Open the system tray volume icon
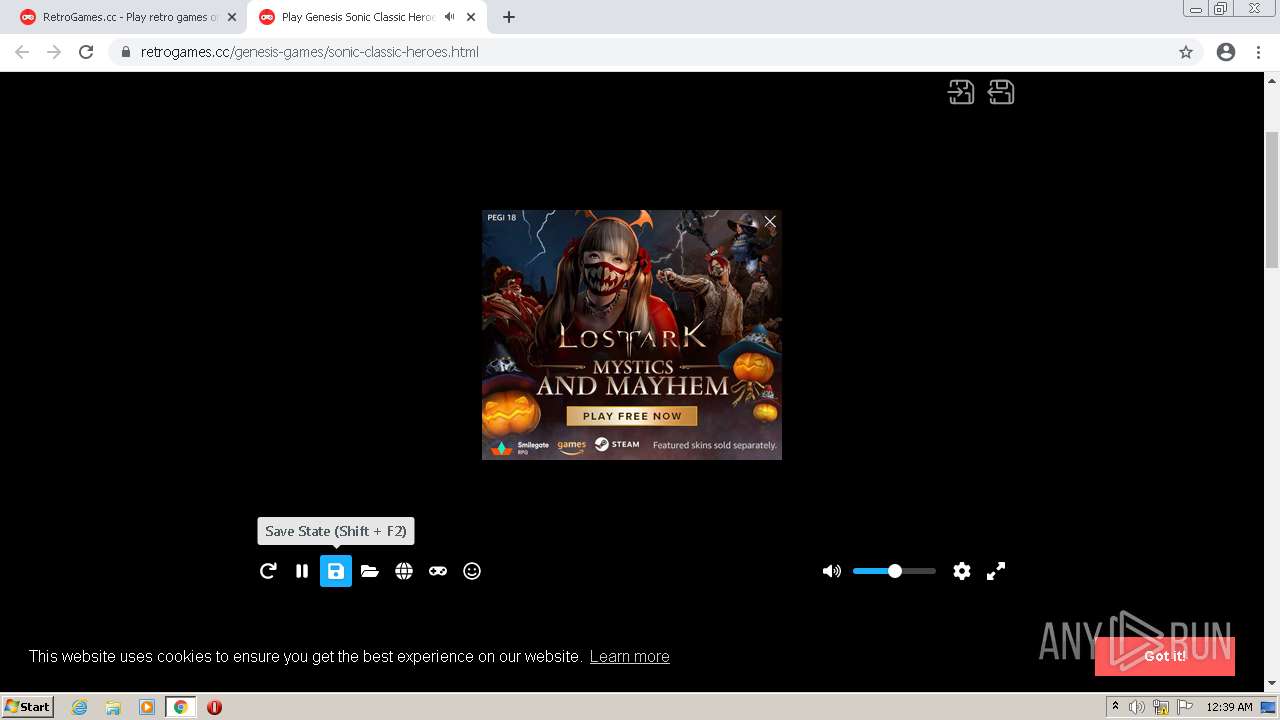 1137,707
